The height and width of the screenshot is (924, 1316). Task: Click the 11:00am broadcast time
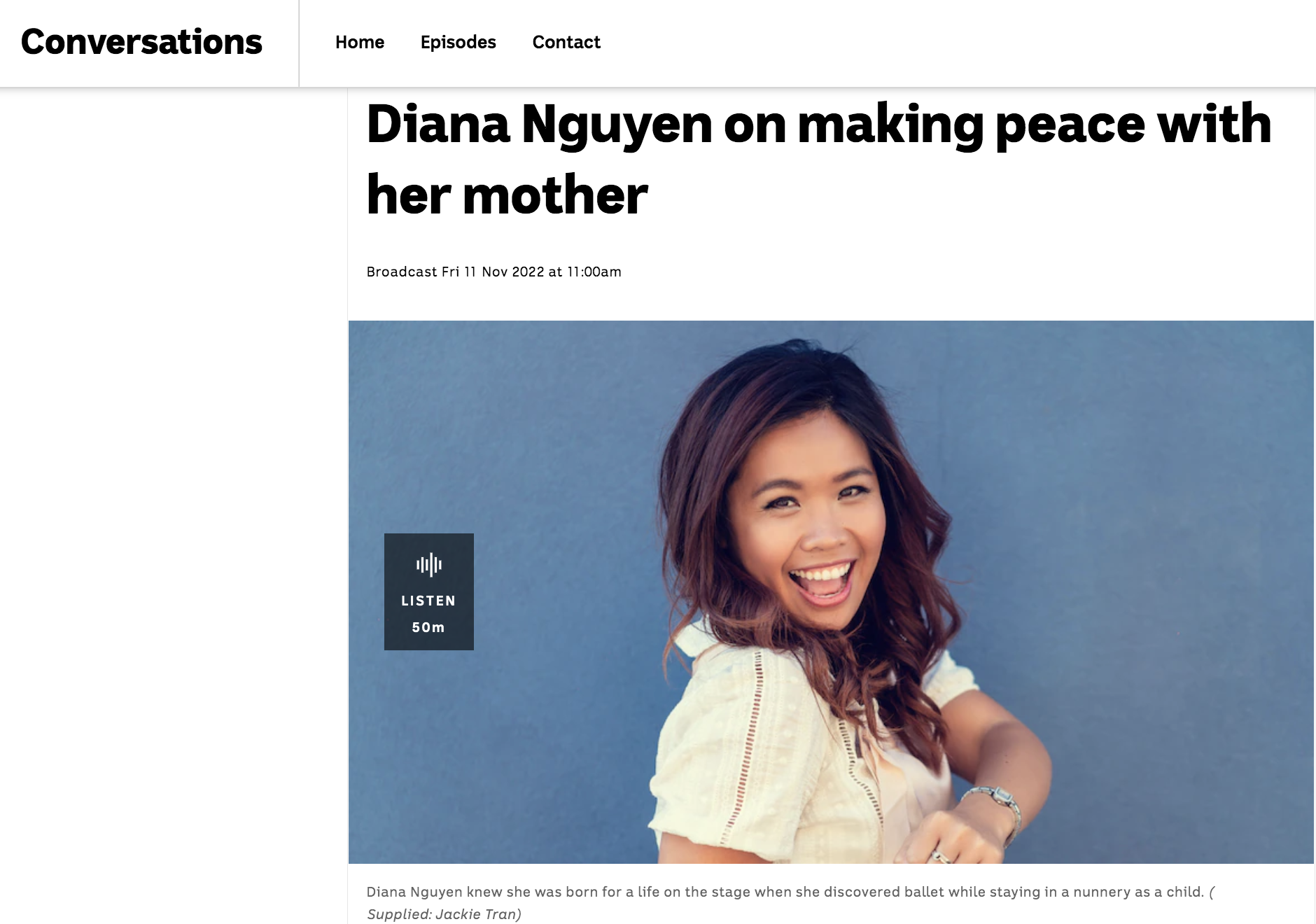(x=594, y=272)
